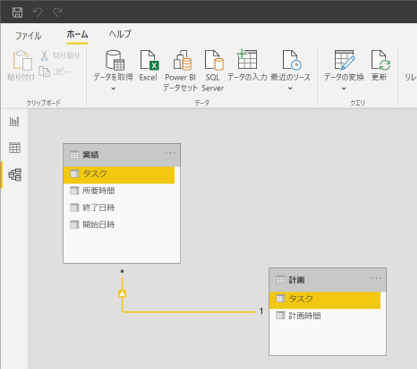Switch to Data view in sidebar
This screenshot has width=417, height=369.
click(x=15, y=148)
